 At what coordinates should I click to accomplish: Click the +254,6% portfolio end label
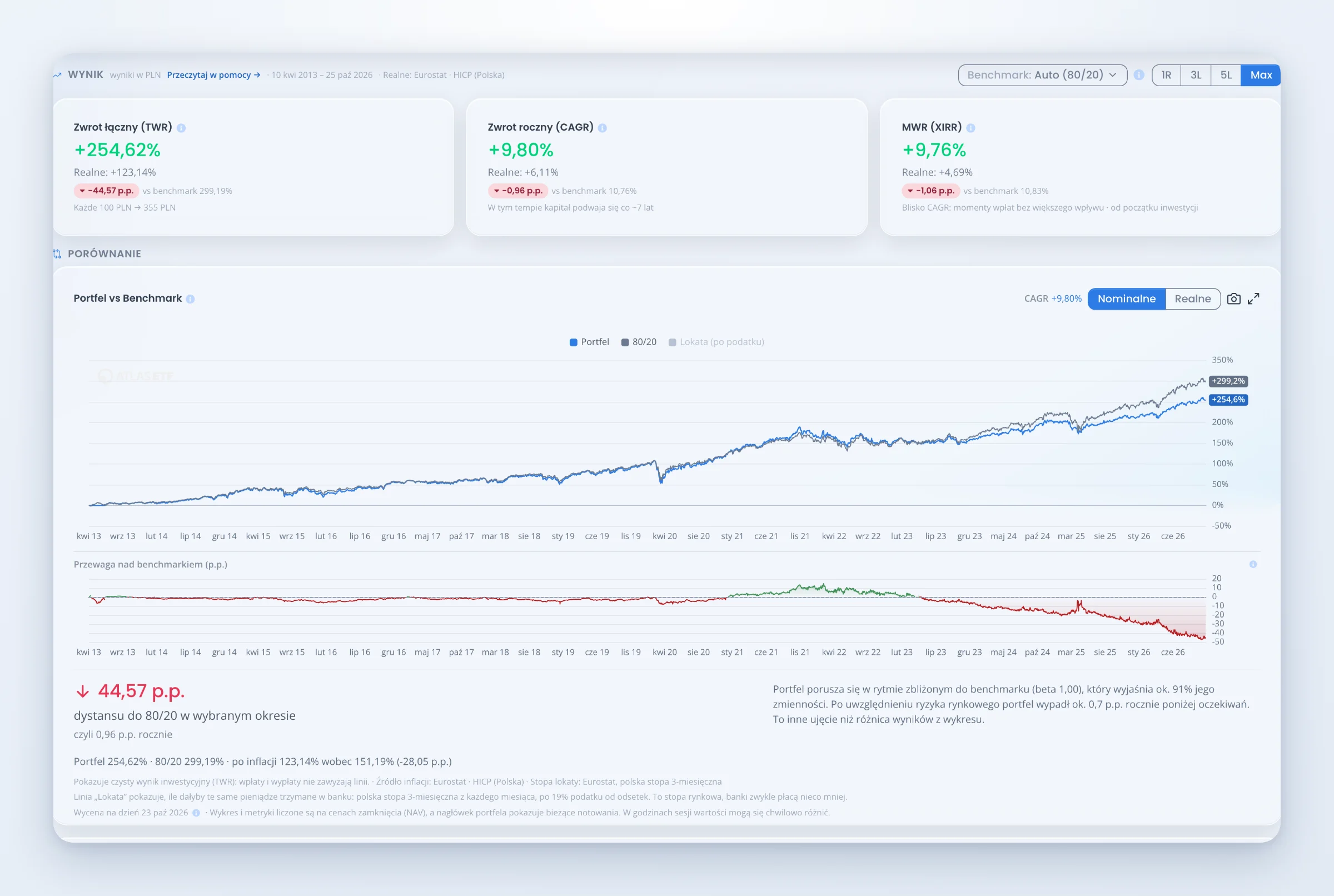pos(1228,400)
